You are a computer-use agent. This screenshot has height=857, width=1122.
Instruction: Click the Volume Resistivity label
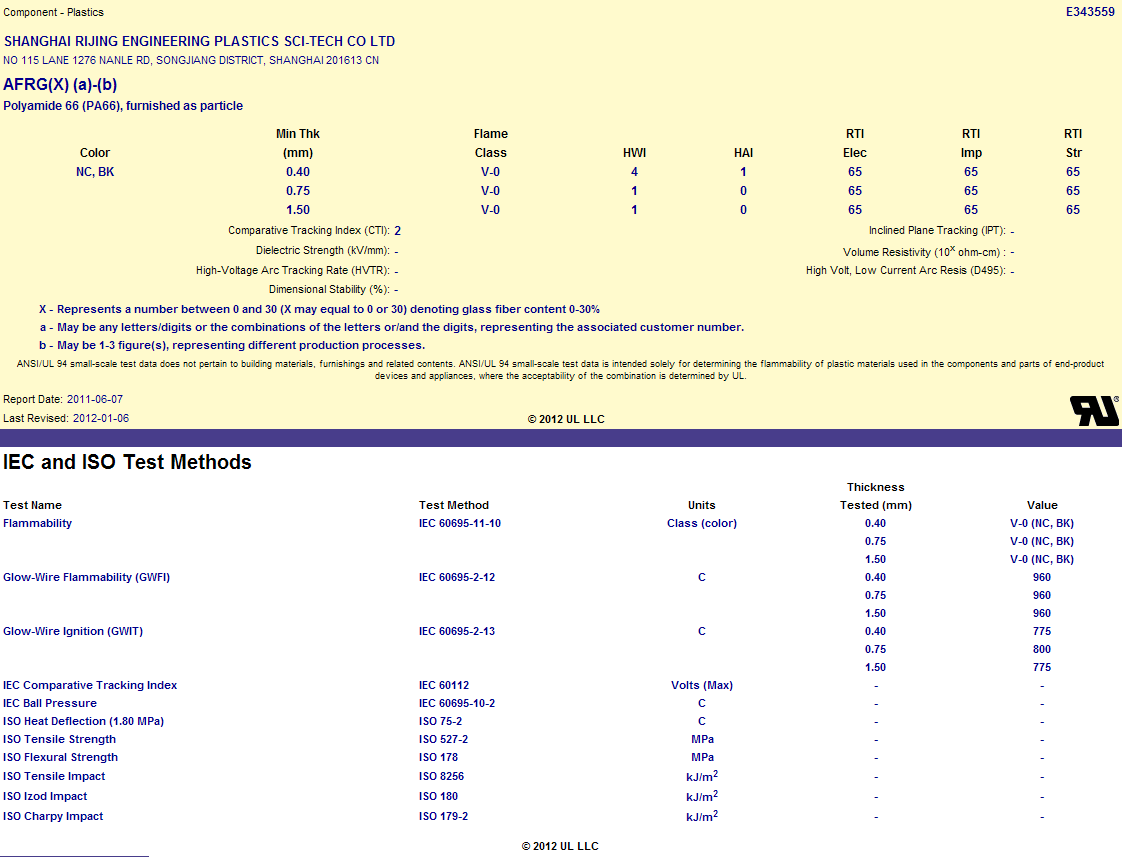click(925, 251)
